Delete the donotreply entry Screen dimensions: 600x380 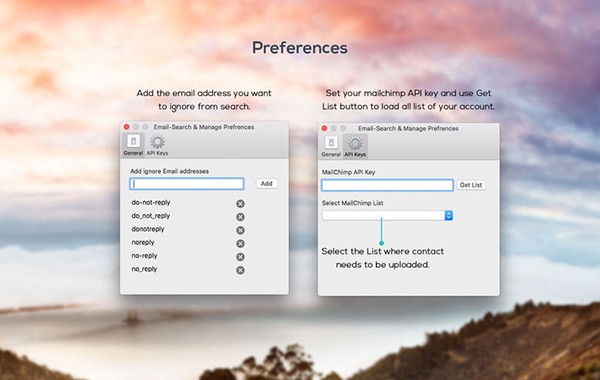[240, 230]
